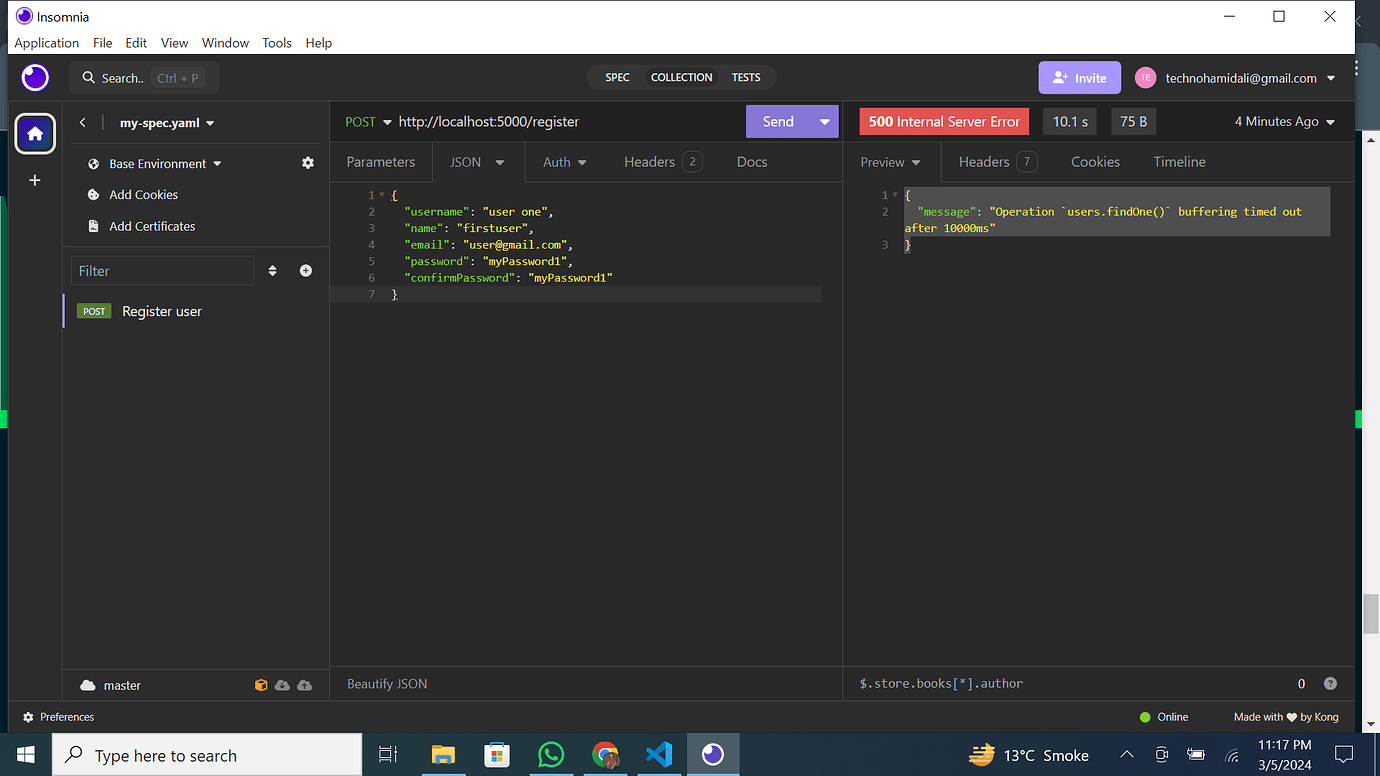The height and width of the screenshot is (776, 1380).
Task: Click the plus icon to create new project
Action: 35,180
